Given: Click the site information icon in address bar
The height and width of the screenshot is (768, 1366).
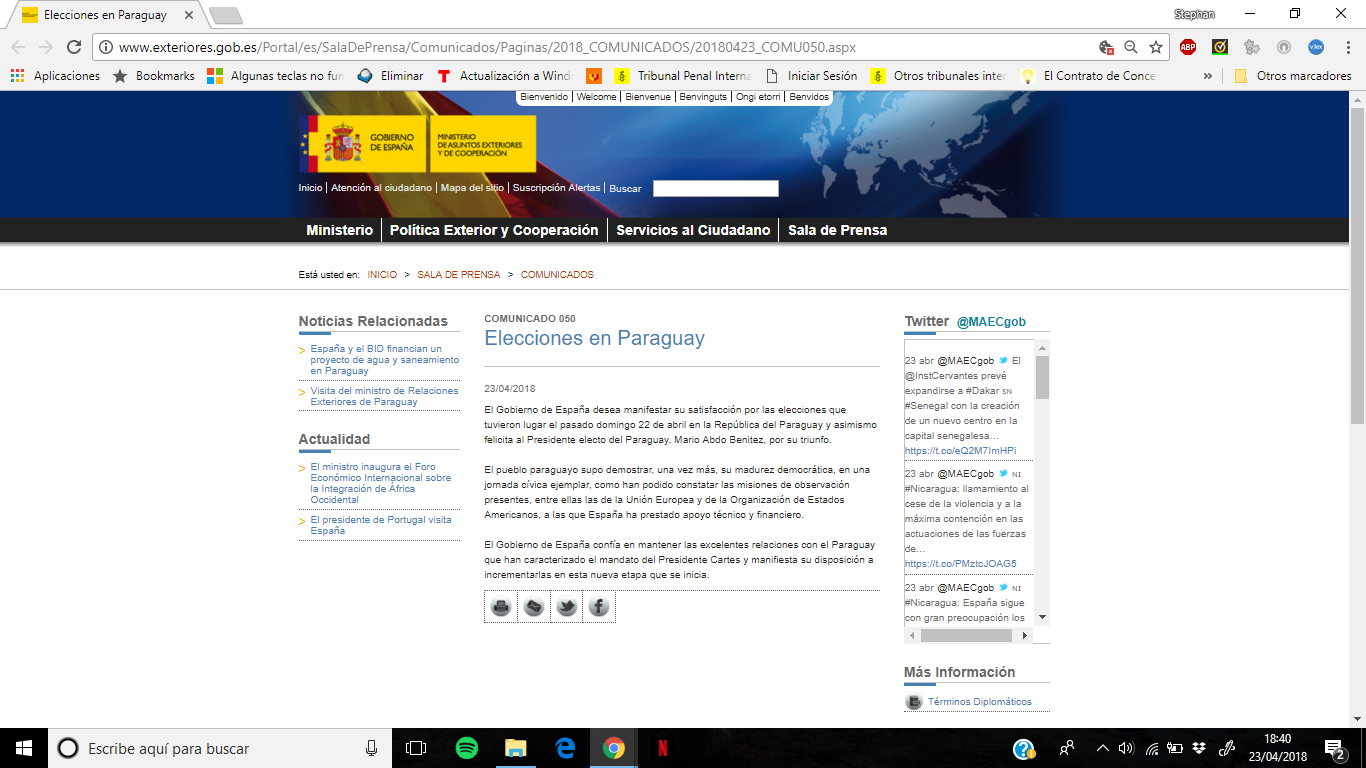Looking at the screenshot, I should click(x=106, y=47).
